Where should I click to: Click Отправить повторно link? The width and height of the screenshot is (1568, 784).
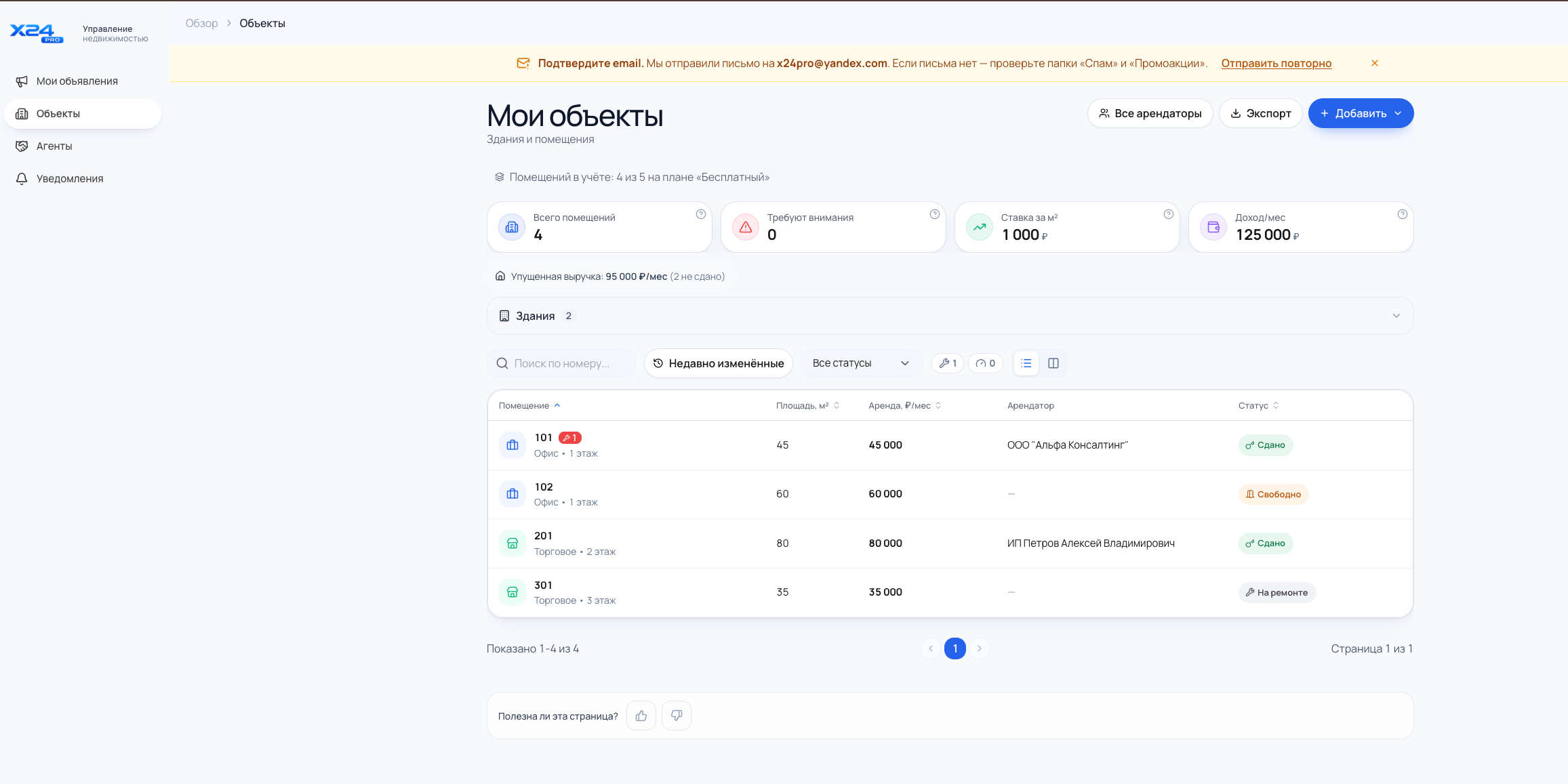(x=1276, y=63)
